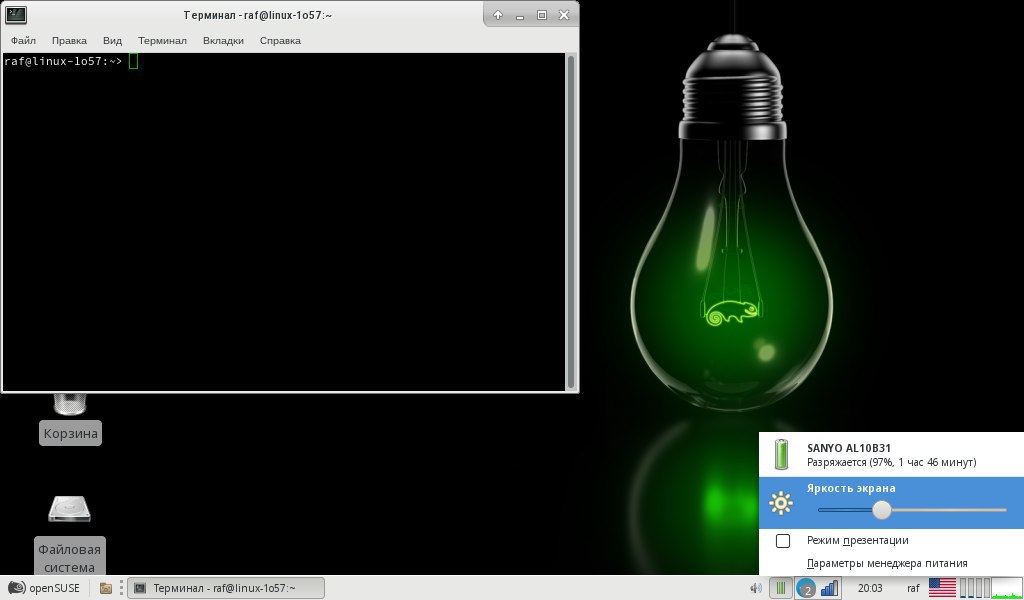This screenshot has width=1024, height=600.
Task: Click the network signal bars icon
Action: pos(829,588)
